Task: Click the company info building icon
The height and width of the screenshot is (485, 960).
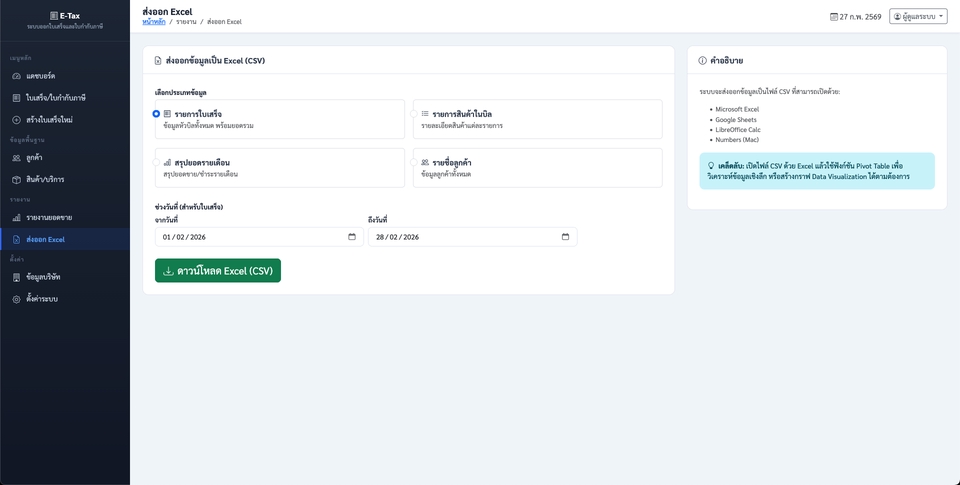Action: 16,277
